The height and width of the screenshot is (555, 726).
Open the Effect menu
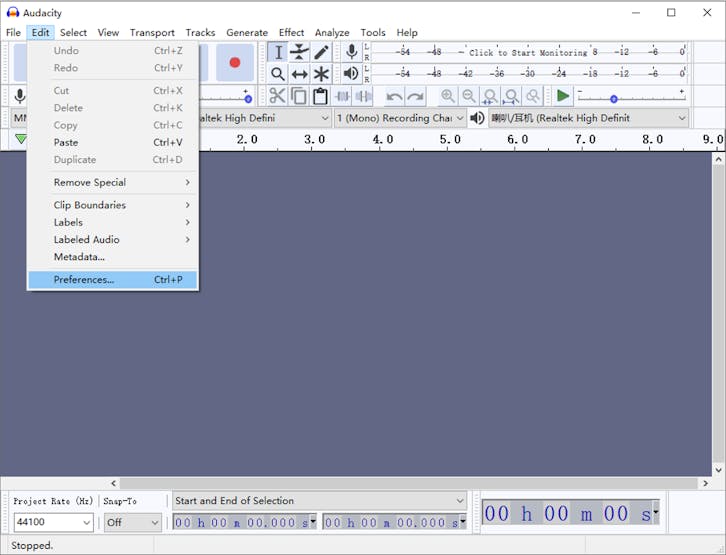point(291,32)
